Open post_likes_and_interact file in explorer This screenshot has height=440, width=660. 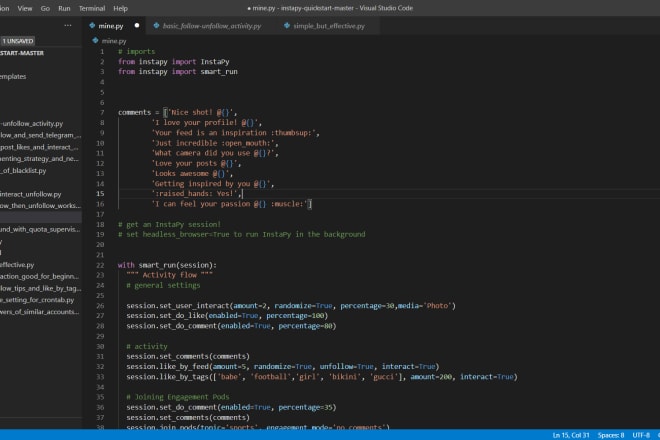[x=39, y=147]
